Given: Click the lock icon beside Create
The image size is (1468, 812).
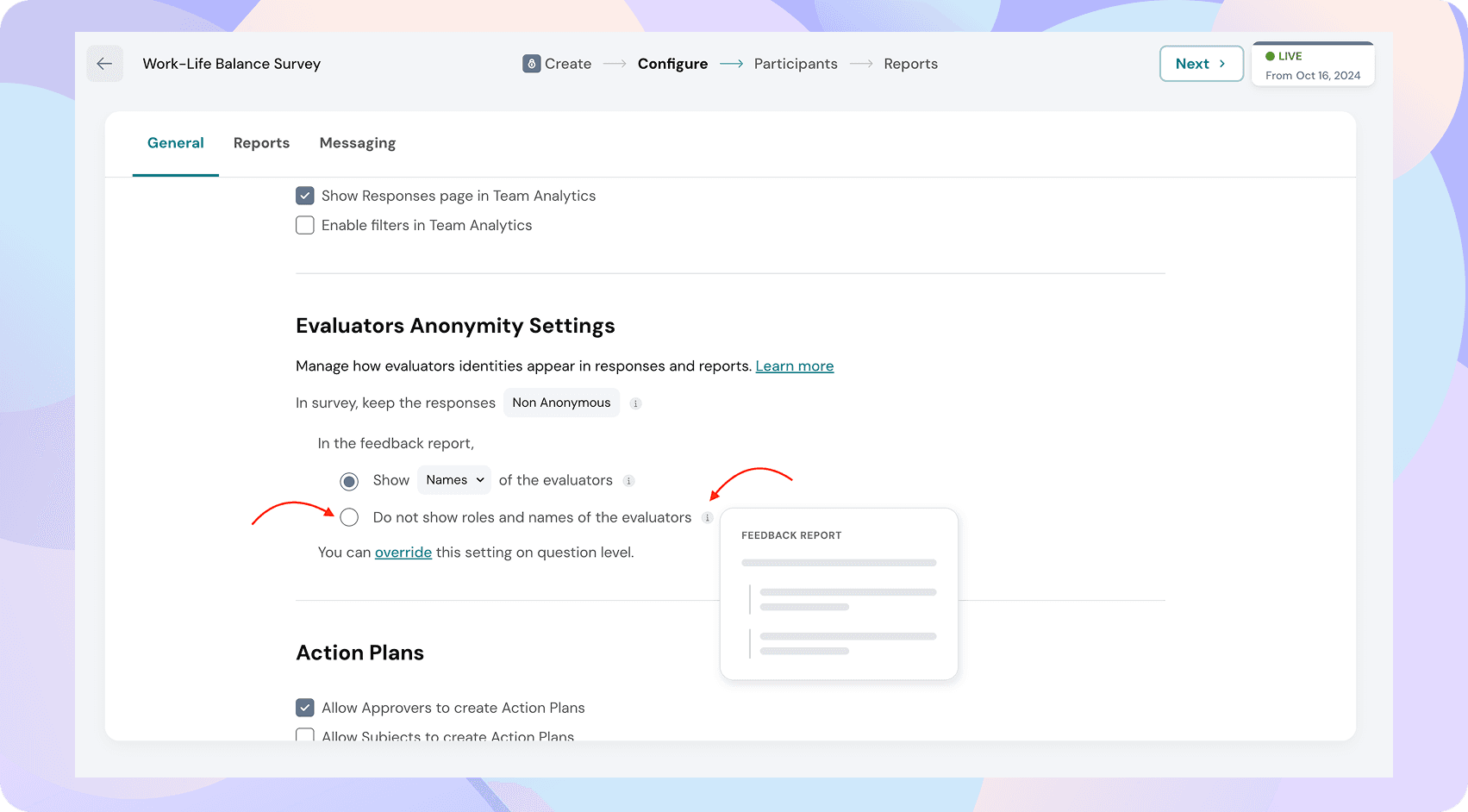Looking at the screenshot, I should pos(531,64).
